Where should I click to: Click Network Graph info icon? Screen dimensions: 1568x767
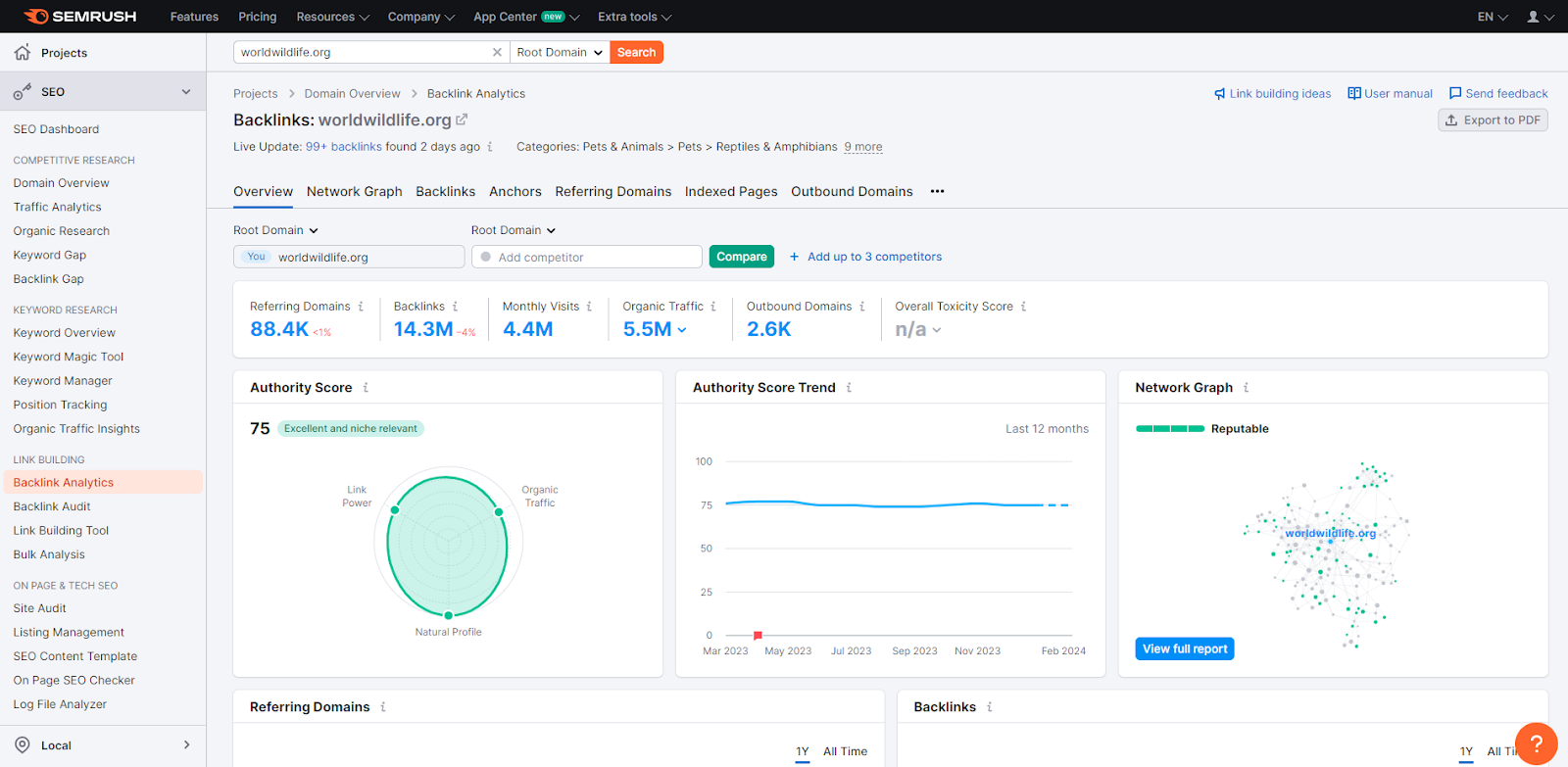pyautogui.click(x=1247, y=388)
